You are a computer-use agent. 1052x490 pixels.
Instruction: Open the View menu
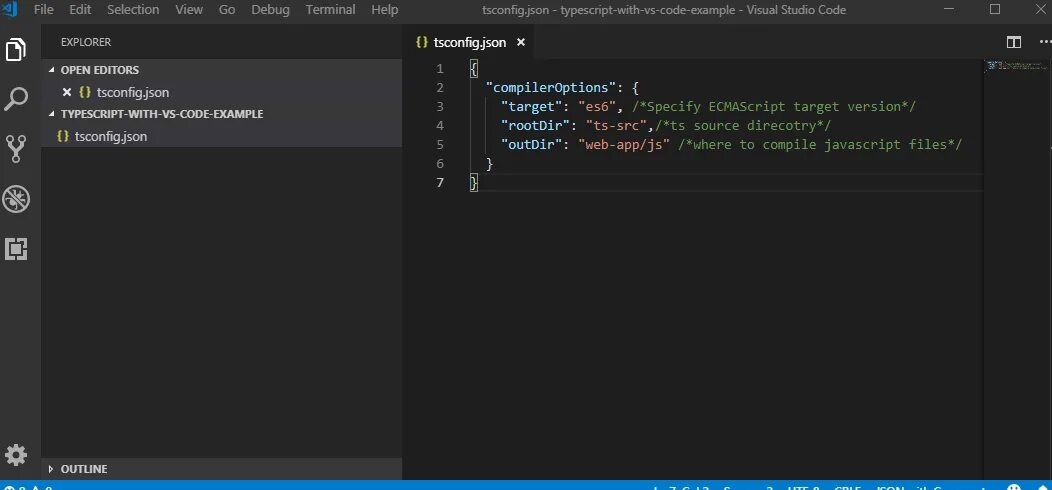tap(189, 9)
